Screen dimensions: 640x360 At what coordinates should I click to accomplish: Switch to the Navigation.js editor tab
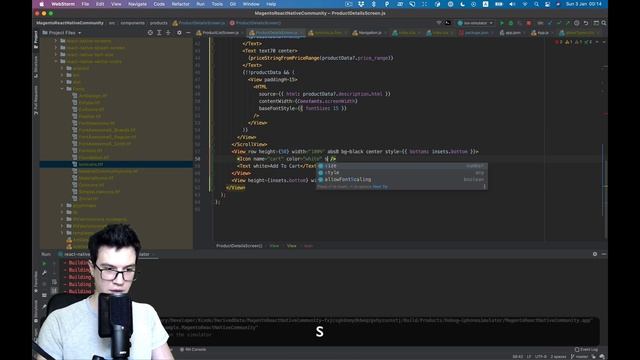tap(367, 33)
